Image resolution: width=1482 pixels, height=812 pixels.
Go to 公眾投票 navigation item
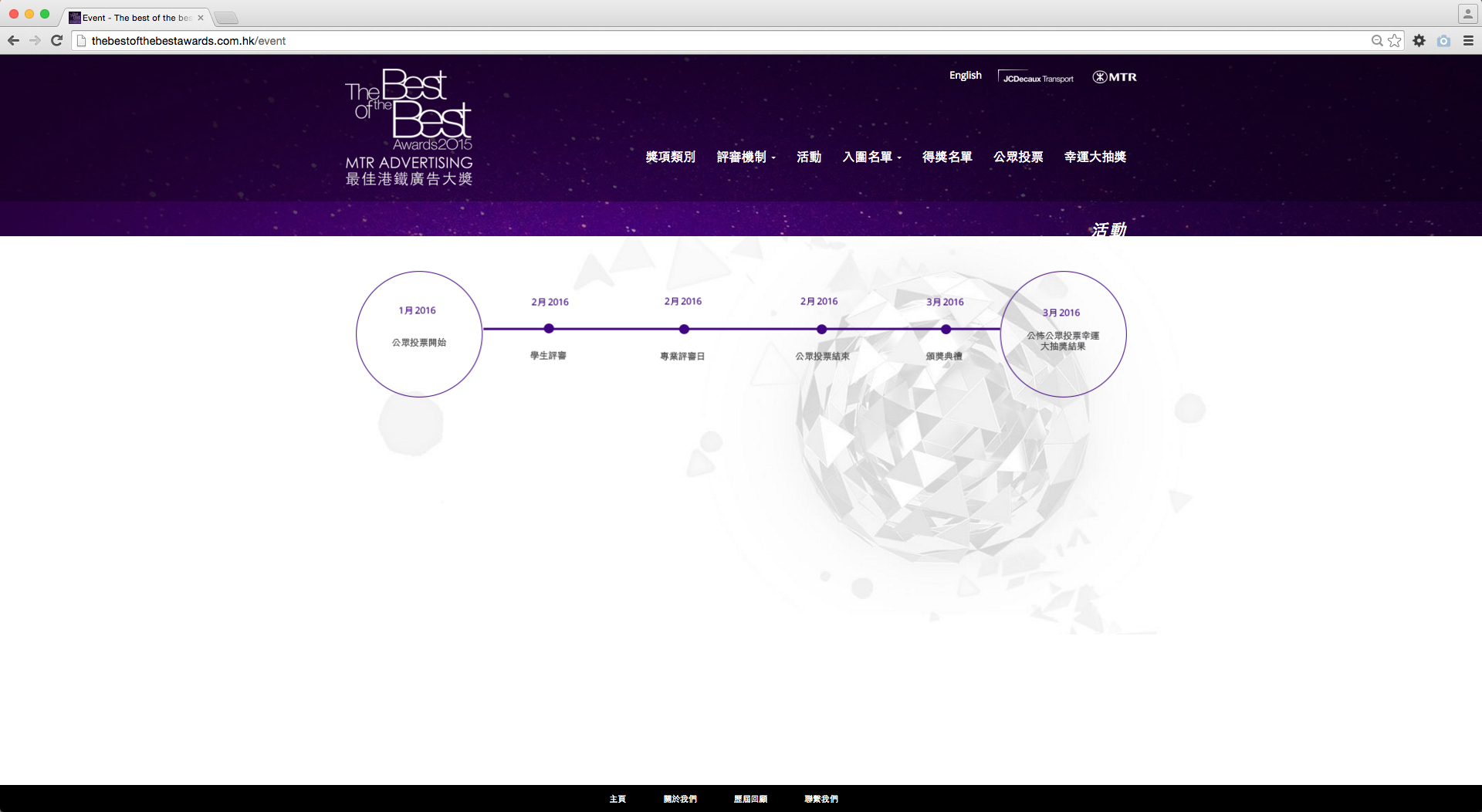[1018, 157]
